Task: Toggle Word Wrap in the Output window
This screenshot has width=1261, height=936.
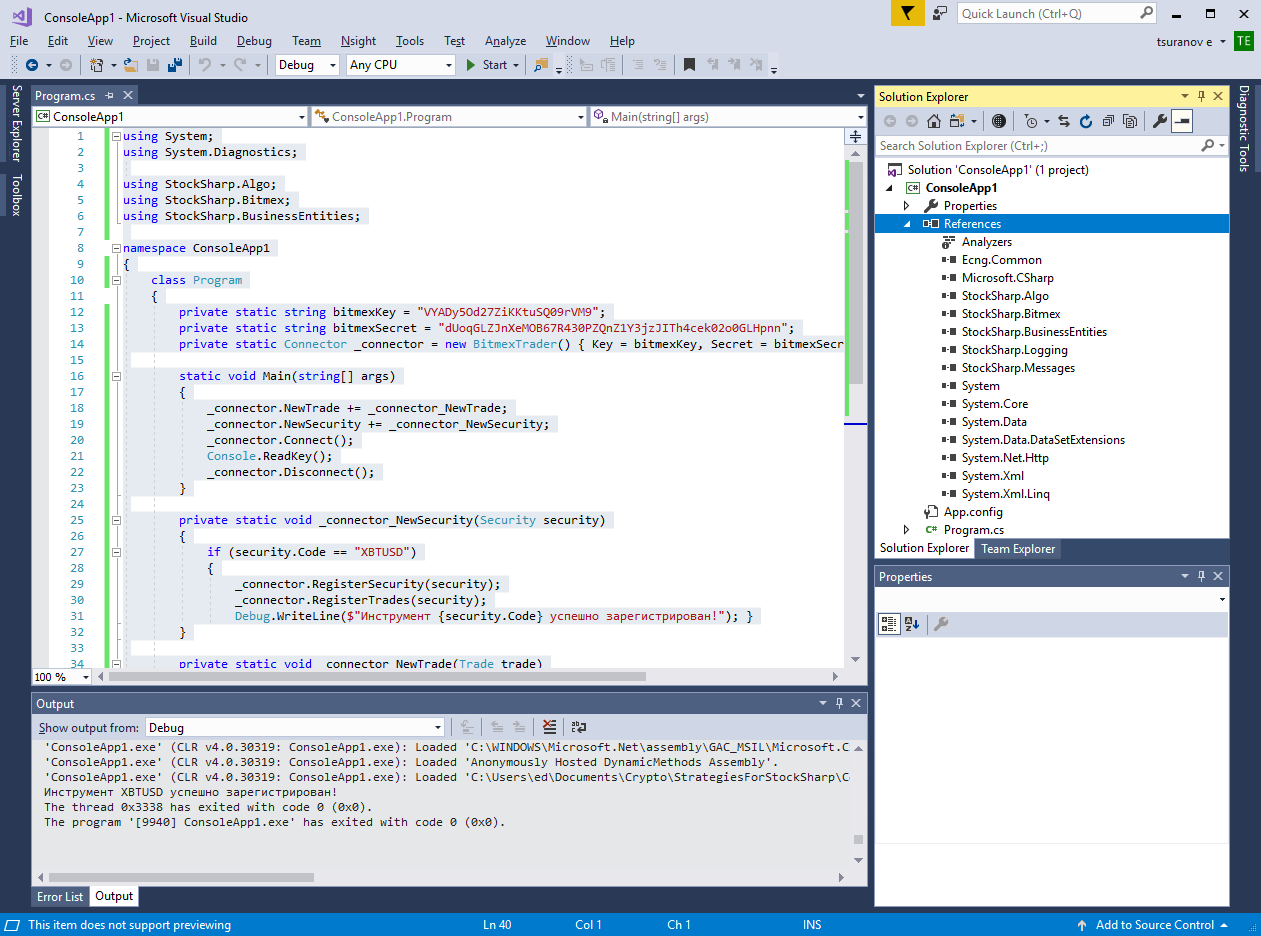Action: click(578, 727)
